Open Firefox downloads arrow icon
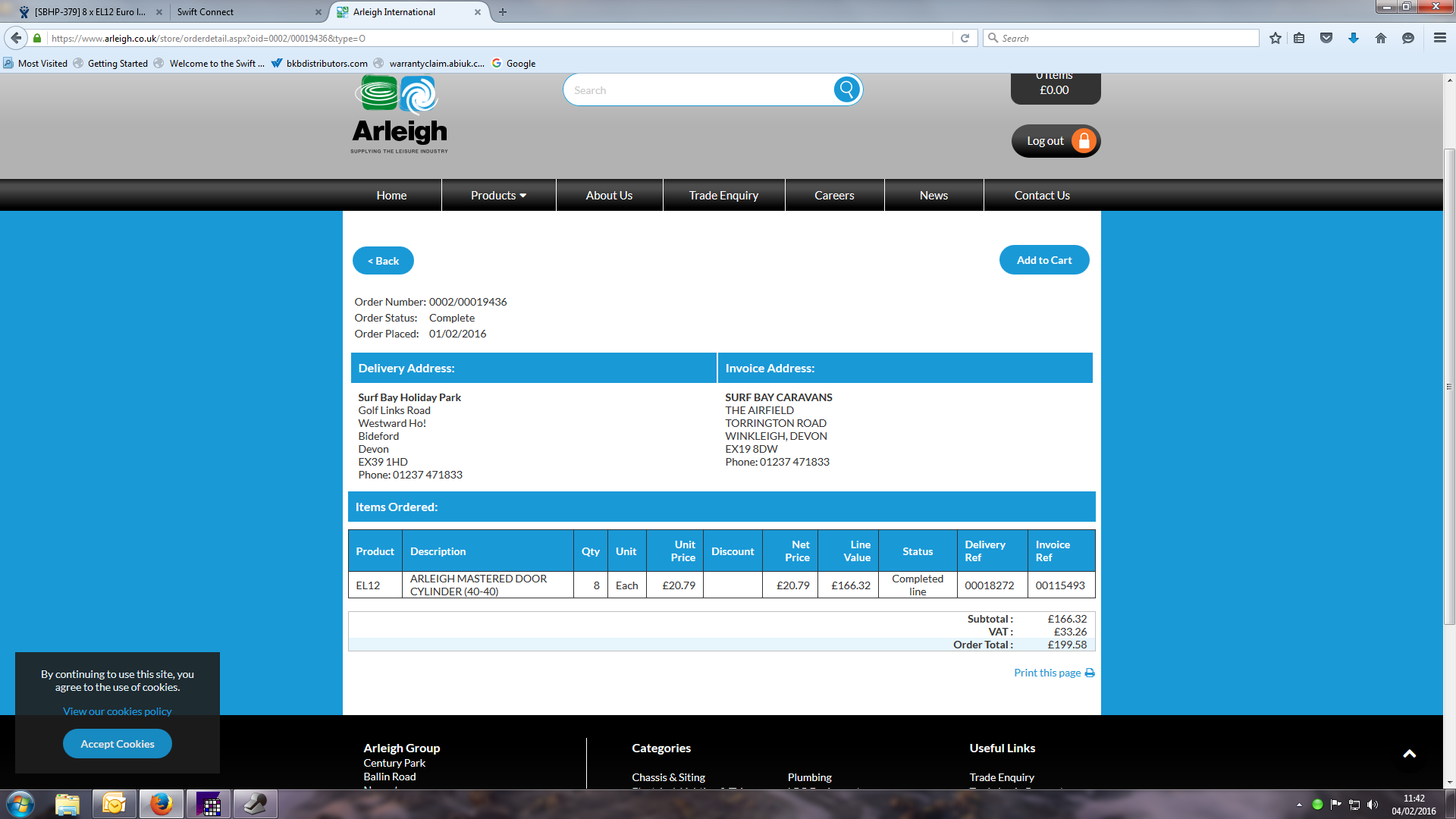Viewport: 1456px width, 819px height. [1354, 38]
